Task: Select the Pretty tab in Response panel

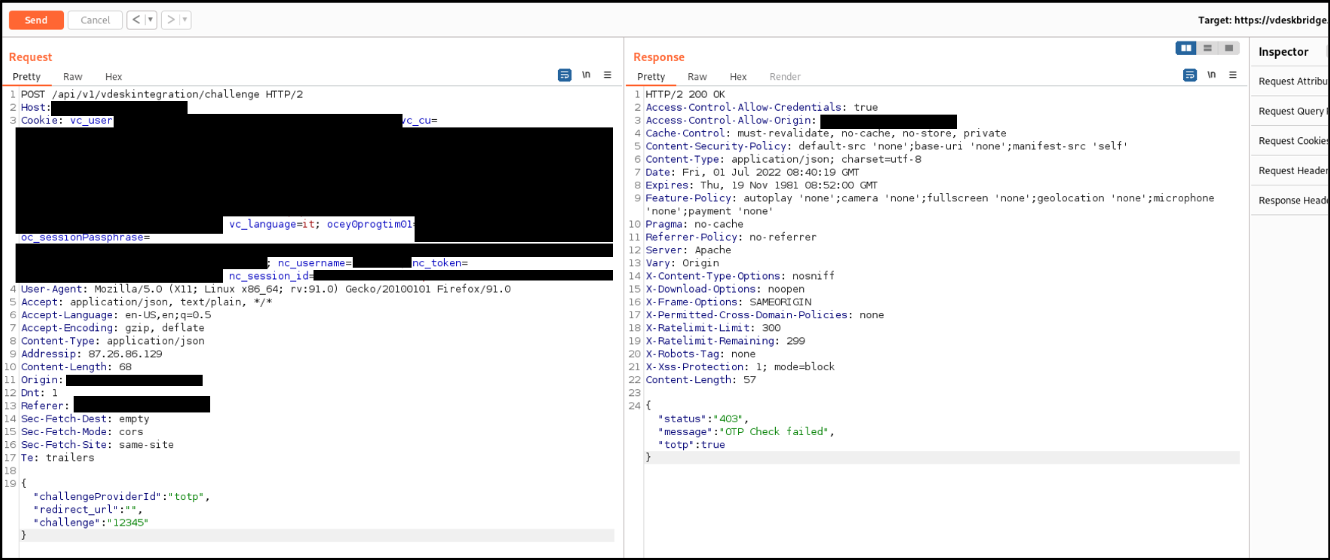Action: click(x=651, y=77)
